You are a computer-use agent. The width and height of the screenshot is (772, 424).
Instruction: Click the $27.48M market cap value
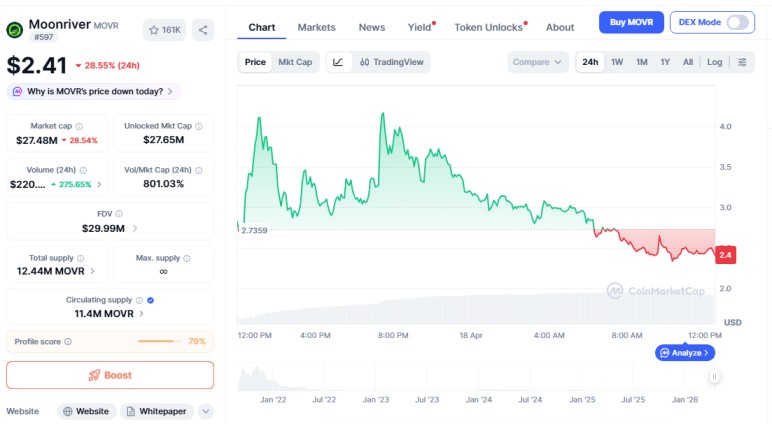pyautogui.click(x=37, y=140)
